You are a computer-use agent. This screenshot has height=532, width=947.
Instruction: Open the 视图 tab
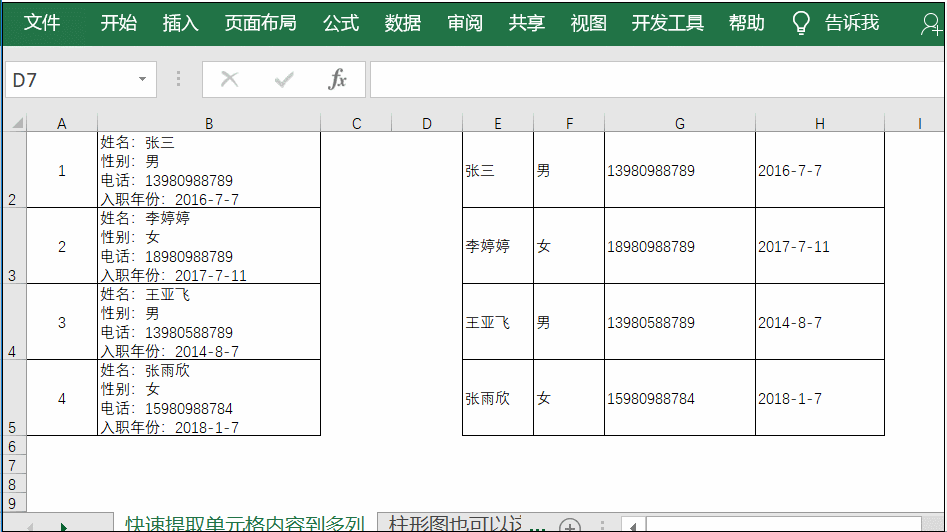click(588, 23)
